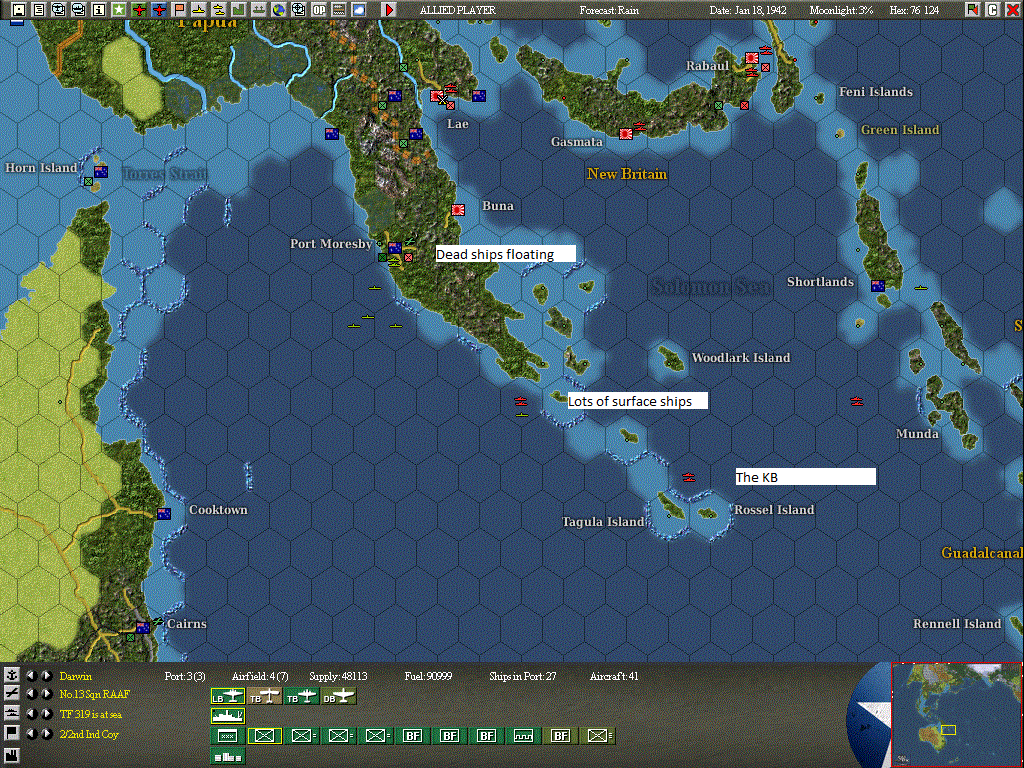Click the 'C' button in top bar
This screenshot has width=1024, height=768.
pos(993,10)
